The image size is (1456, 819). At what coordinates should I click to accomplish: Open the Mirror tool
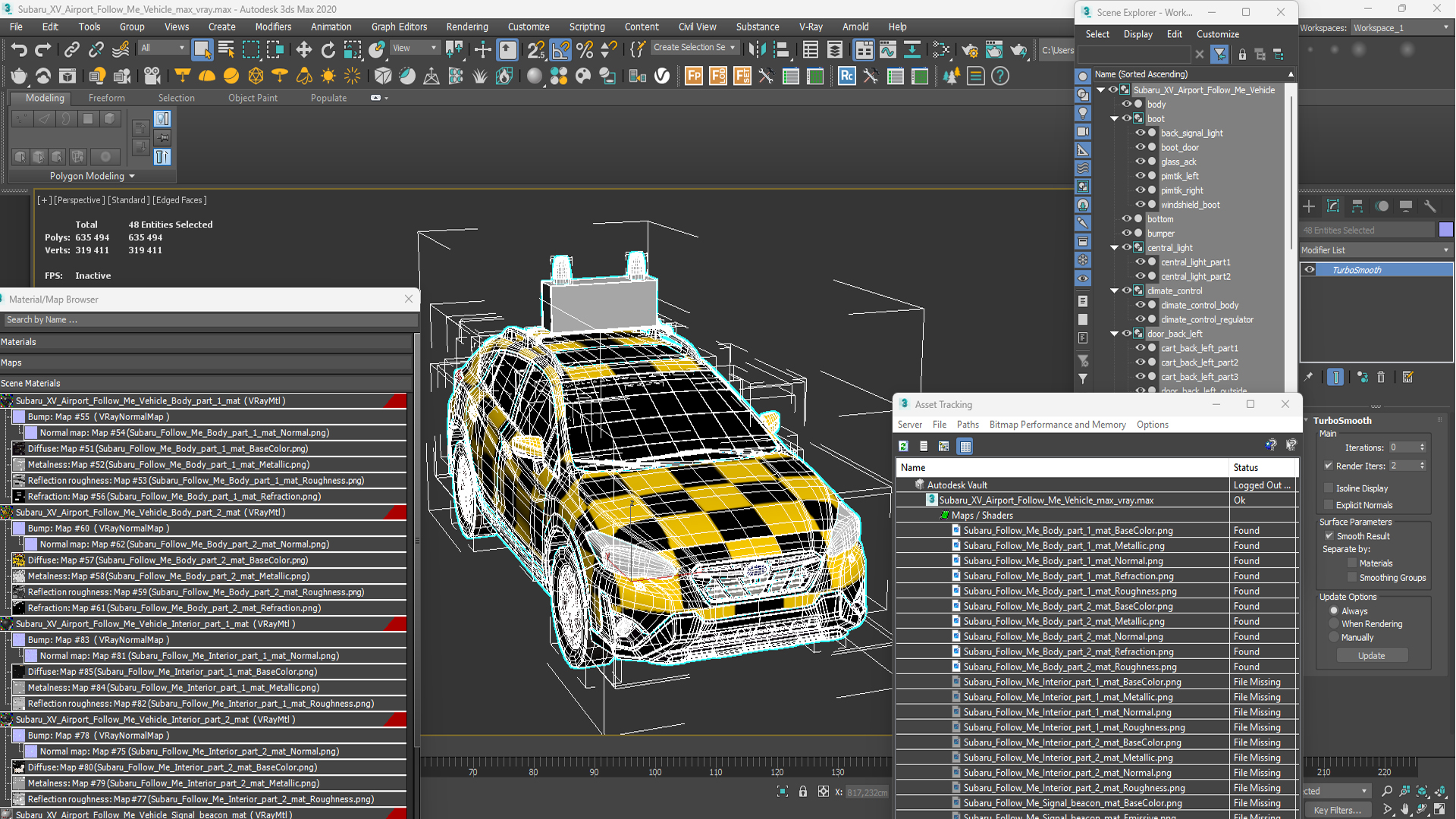(756, 50)
